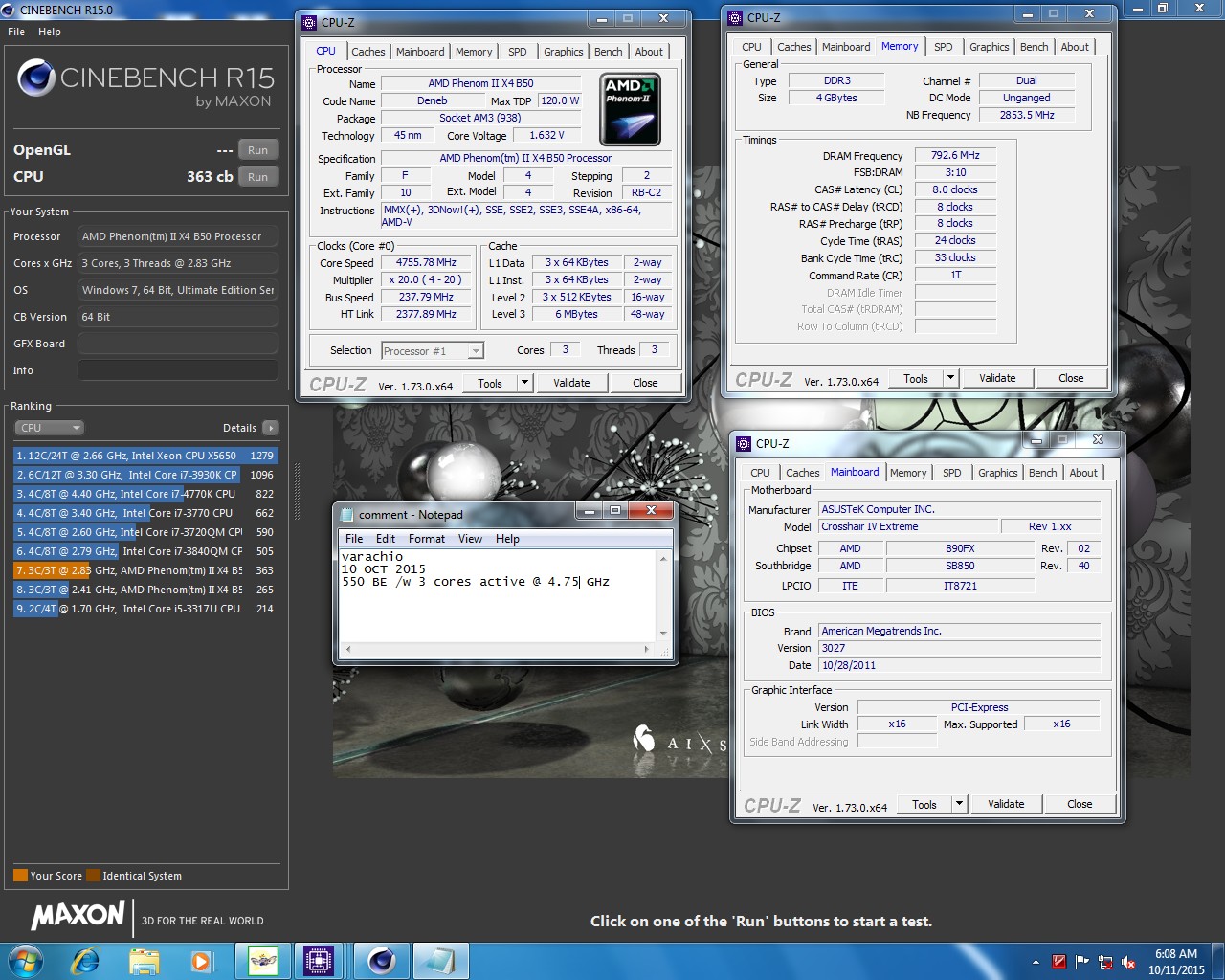1225x980 pixels.
Task: Open Notepad Edit menu
Action: point(386,539)
